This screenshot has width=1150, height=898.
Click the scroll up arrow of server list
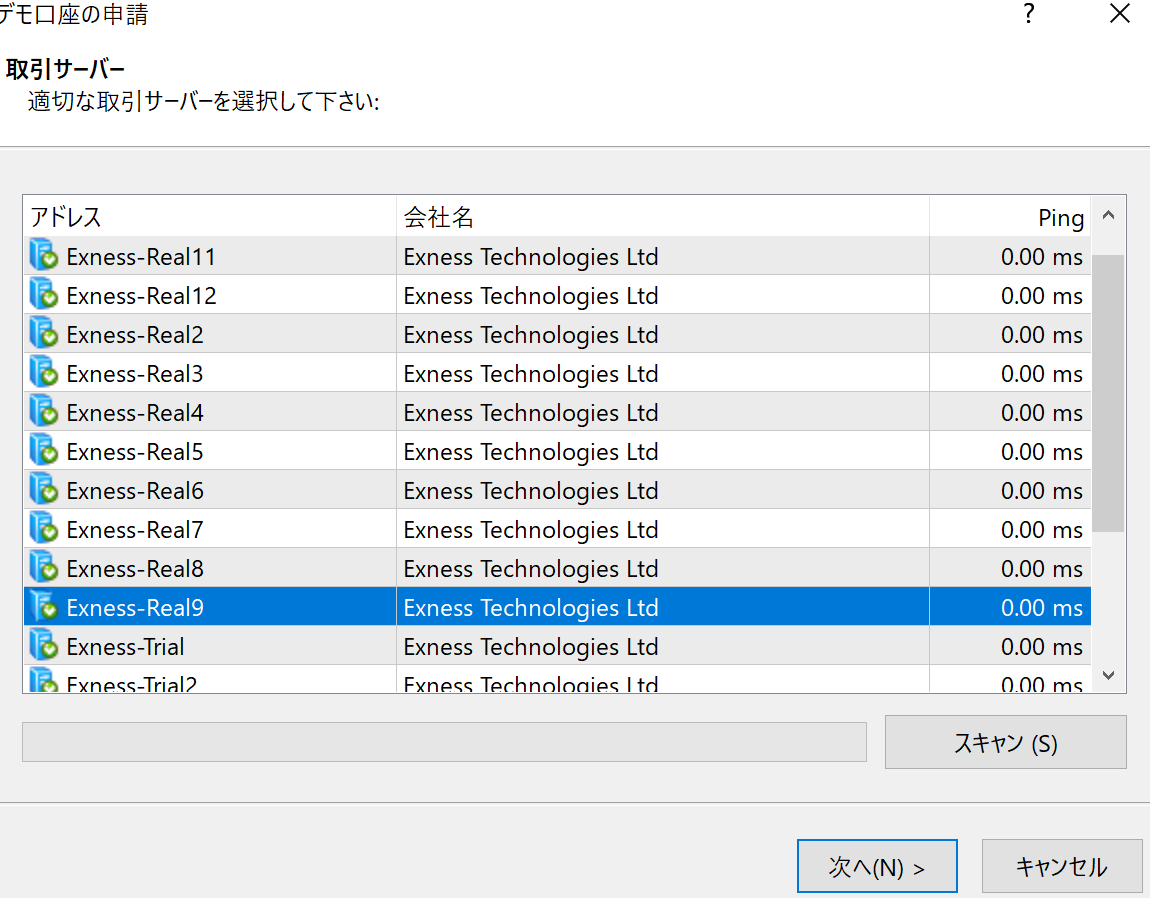point(1108,215)
